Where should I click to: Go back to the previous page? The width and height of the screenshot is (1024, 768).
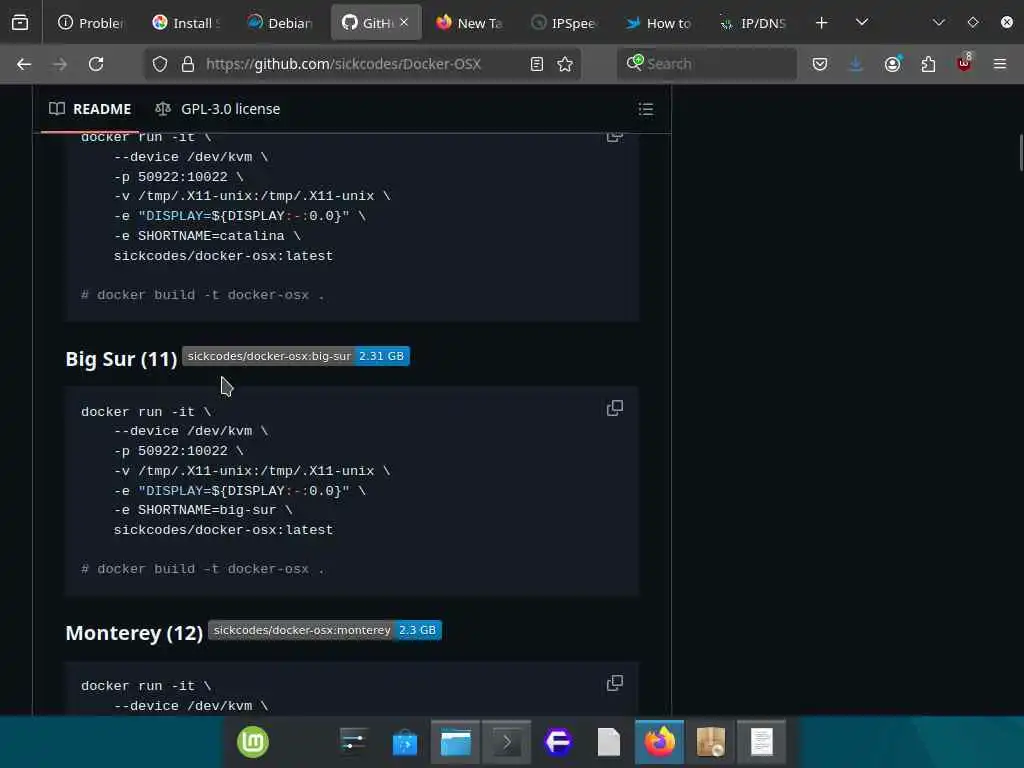24,64
